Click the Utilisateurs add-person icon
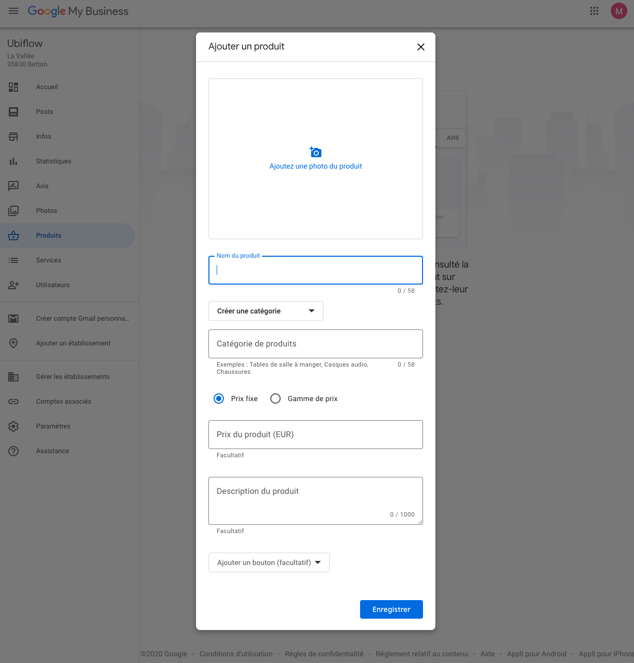 (14, 285)
